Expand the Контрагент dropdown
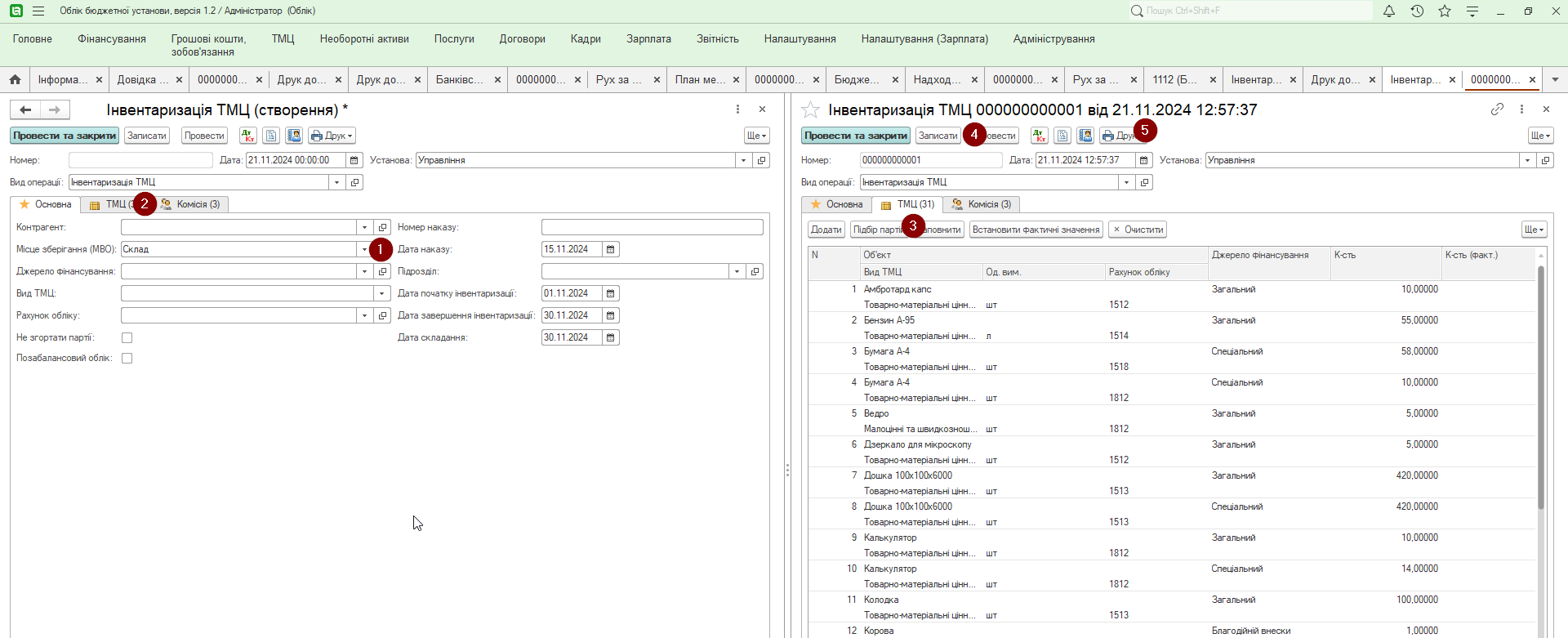Viewport: 1568px width, 638px height. pos(364,227)
